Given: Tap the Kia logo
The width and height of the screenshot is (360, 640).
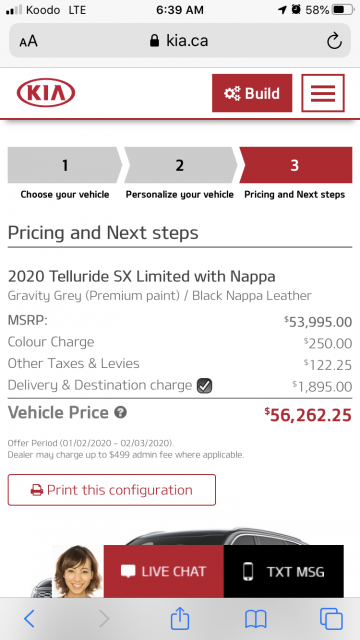Looking at the screenshot, I should coord(46,93).
